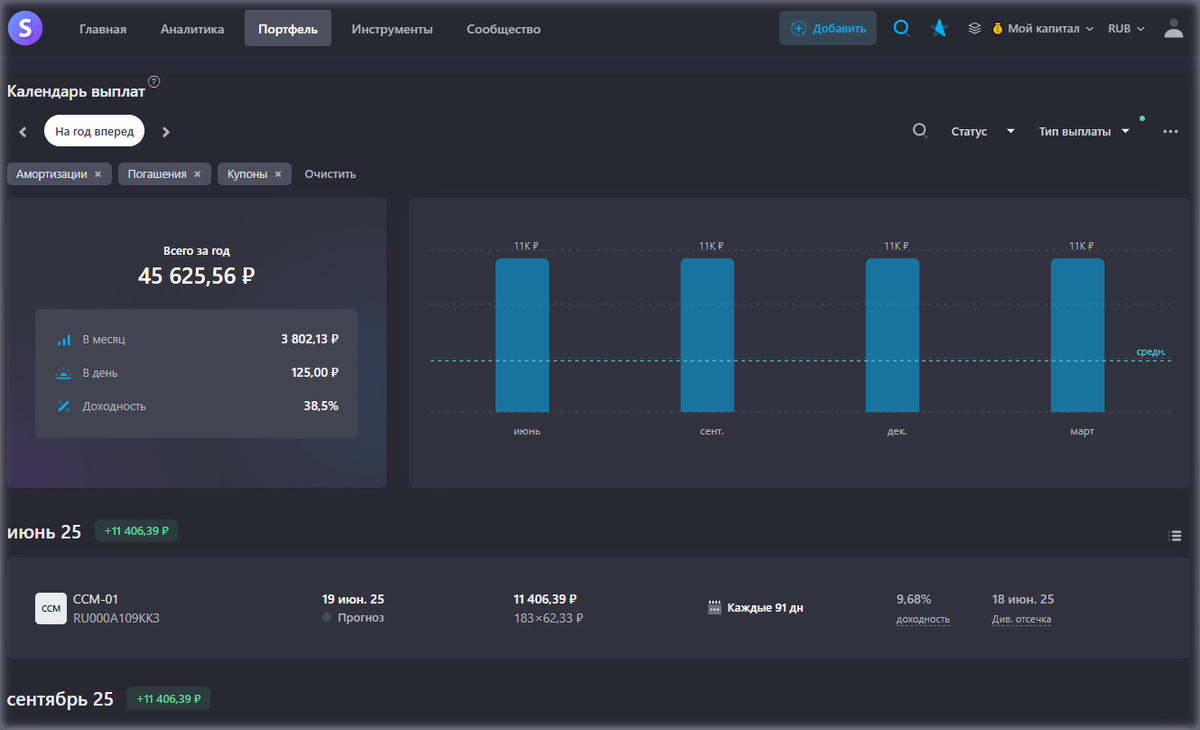Select the На год вперед period button

pyautogui.click(x=94, y=131)
